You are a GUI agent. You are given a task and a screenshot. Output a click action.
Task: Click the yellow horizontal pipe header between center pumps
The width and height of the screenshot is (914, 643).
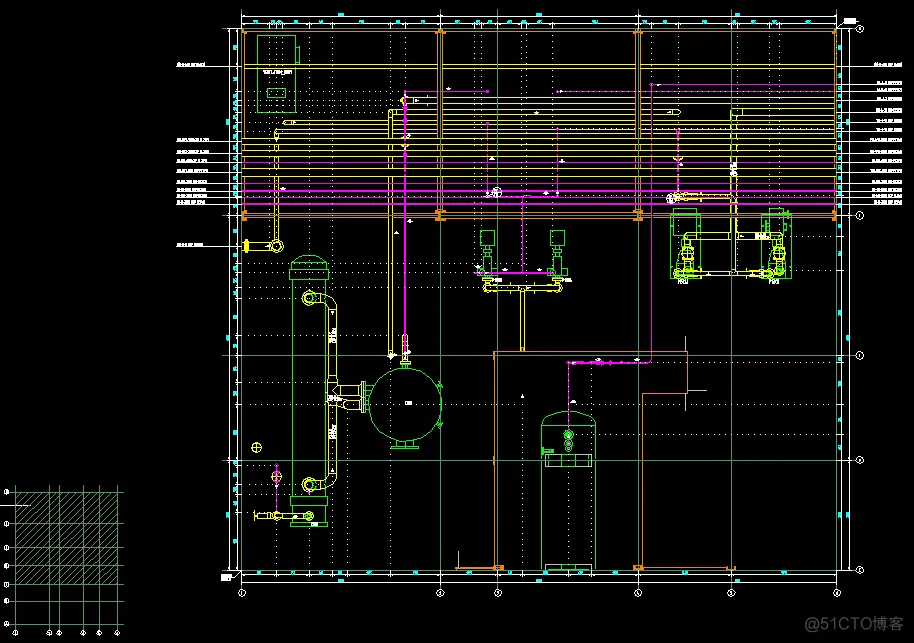[521, 285]
